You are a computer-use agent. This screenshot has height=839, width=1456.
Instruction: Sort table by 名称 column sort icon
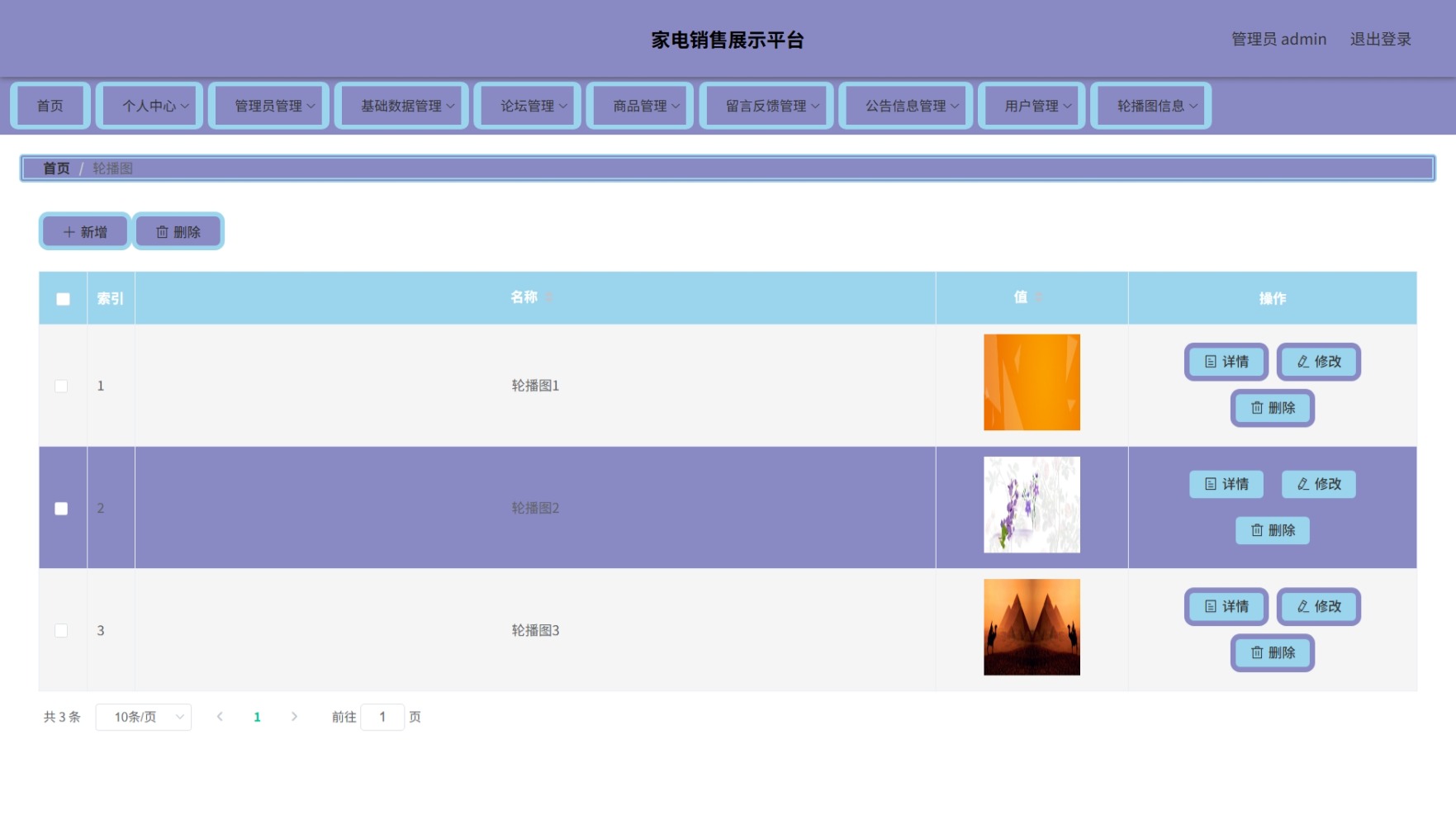coord(548,297)
